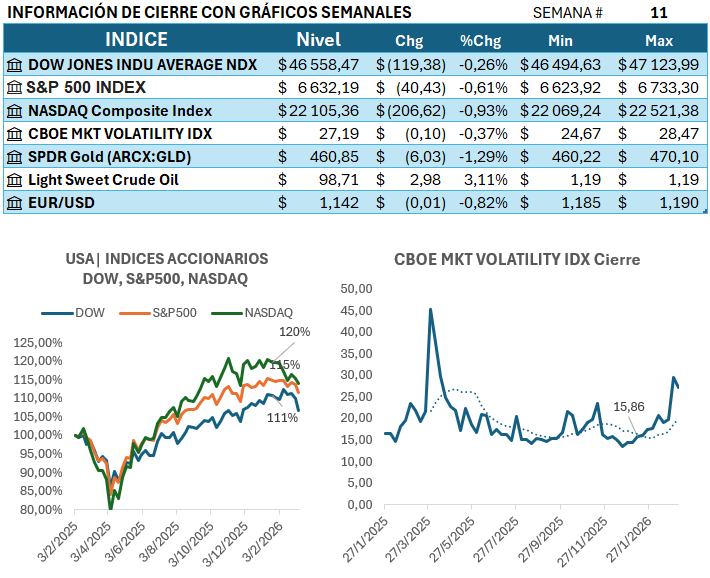Click the bank icon beside DOW JONES INDU AVERAGE
This screenshot has height=578, width=710.
click(14, 64)
